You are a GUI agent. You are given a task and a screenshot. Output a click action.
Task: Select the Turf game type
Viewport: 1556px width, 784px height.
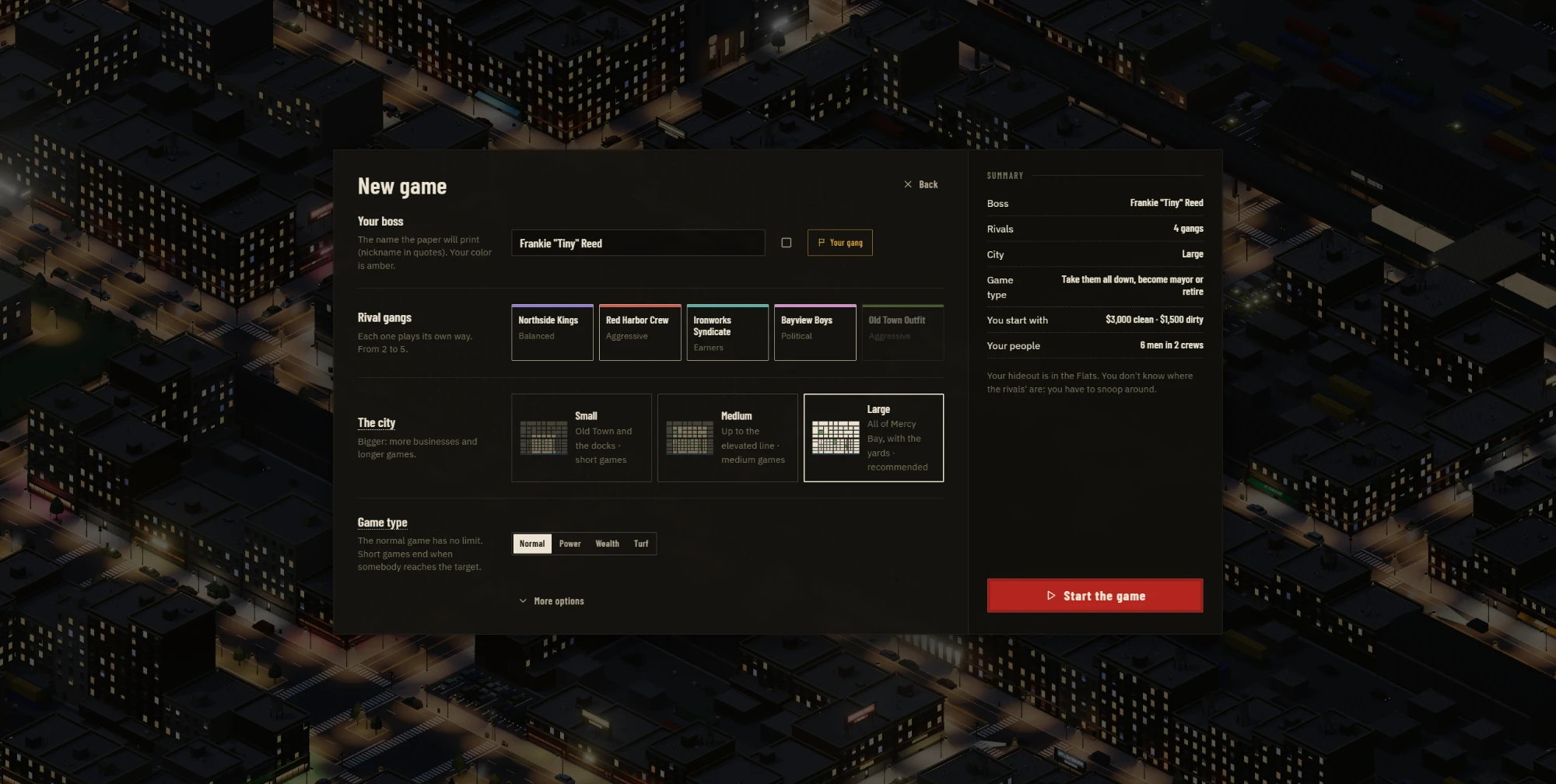pos(641,544)
